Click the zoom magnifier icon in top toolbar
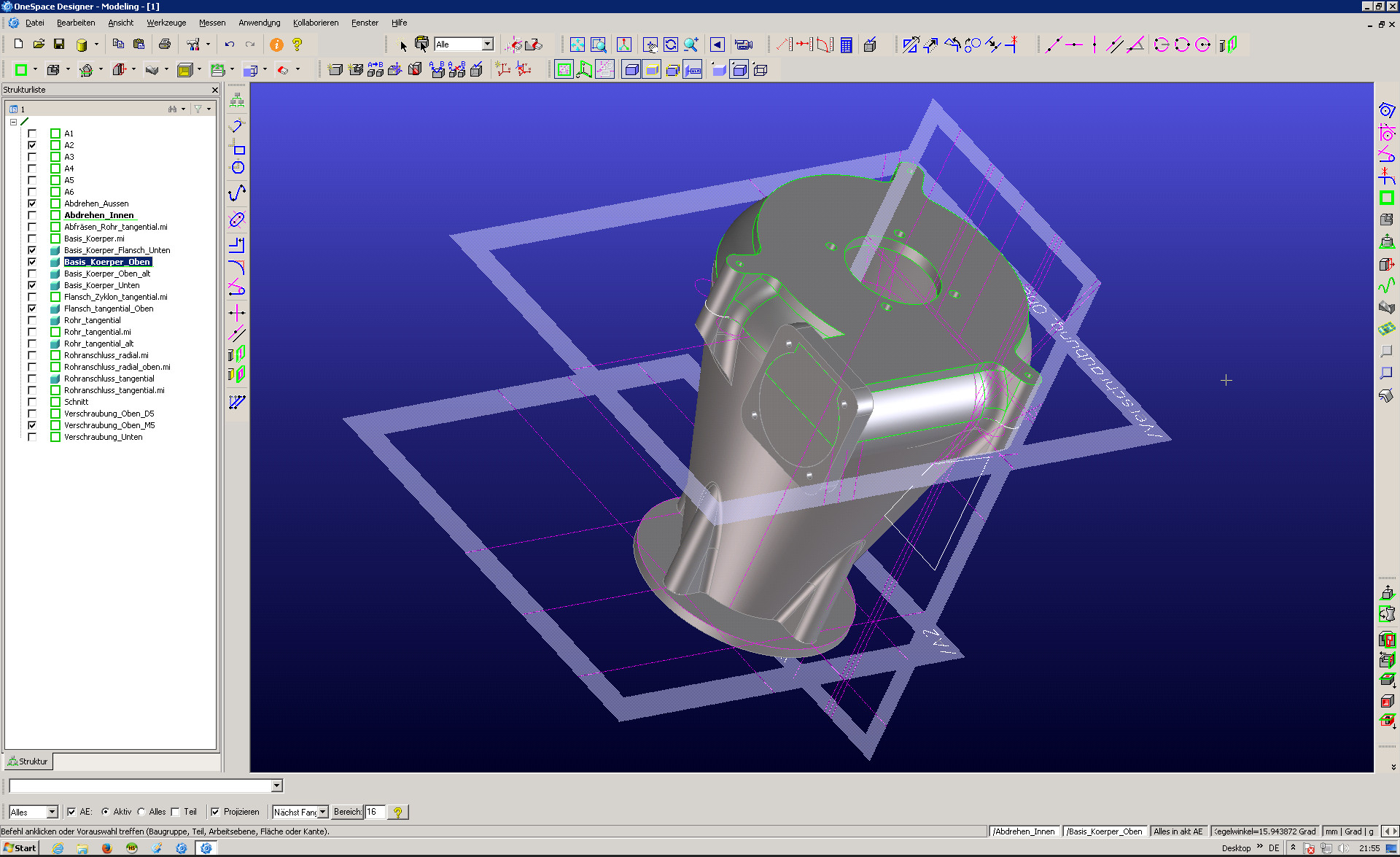The height and width of the screenshot is (857, 1400). click(x=691, y=44)
